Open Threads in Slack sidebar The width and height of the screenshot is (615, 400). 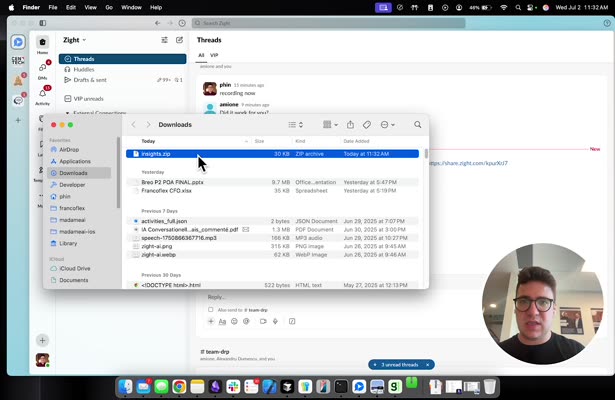pyautogui.click(x=122, y=59)
